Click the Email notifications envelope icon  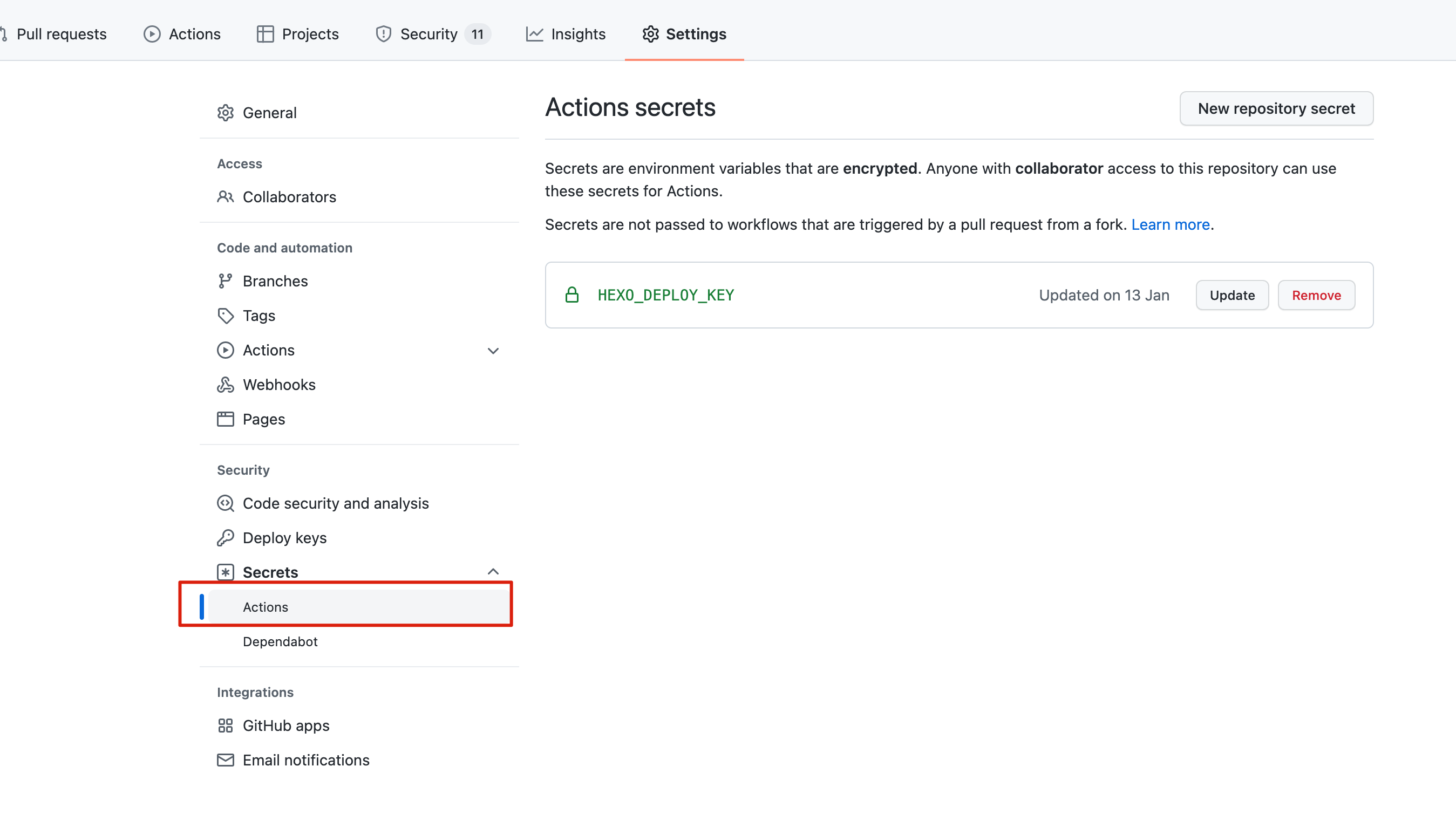click(225, 760)
